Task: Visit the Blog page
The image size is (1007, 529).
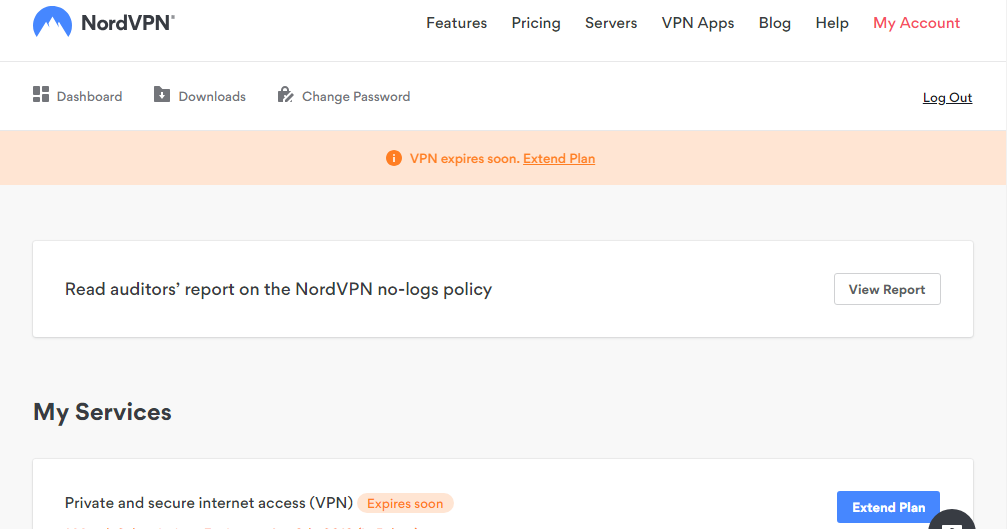Action: 775,23
